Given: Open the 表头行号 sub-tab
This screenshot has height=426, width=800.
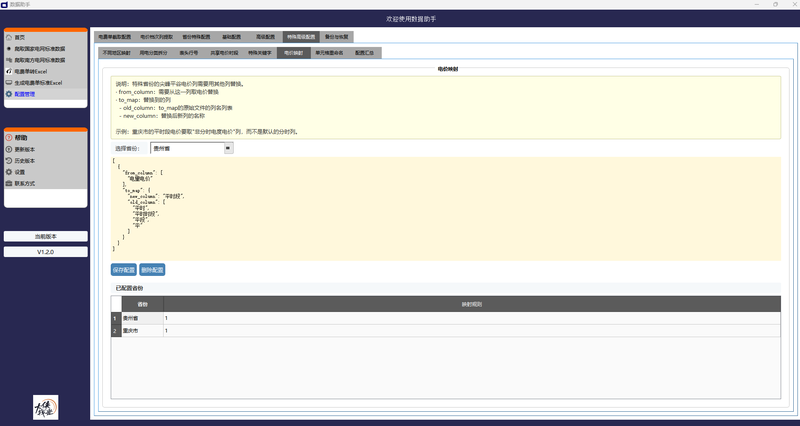Looking at the screenshot, I should [x=188, y=53].
